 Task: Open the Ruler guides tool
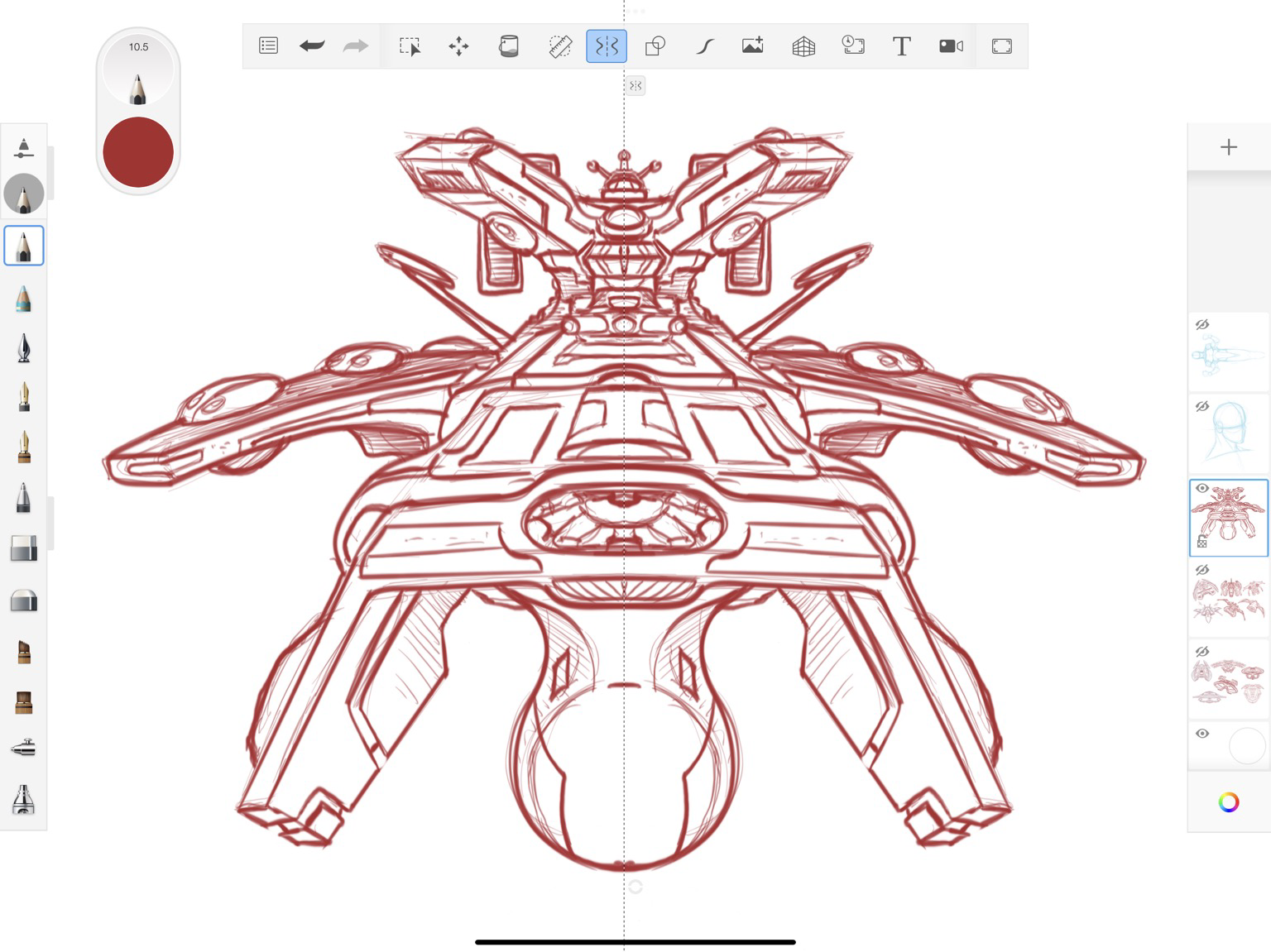(x=560, y=46)
